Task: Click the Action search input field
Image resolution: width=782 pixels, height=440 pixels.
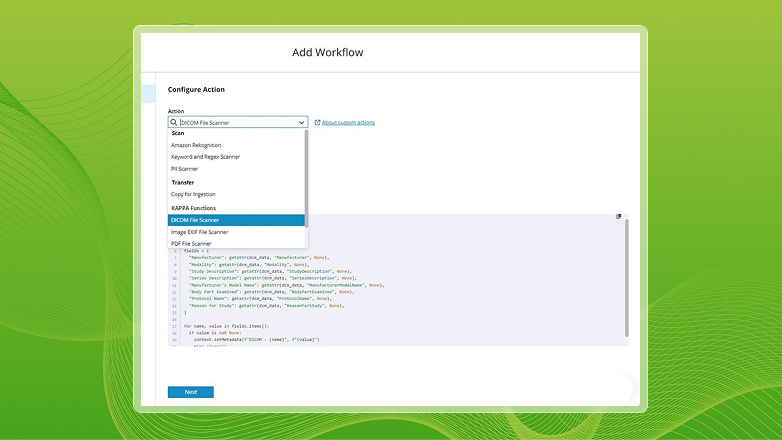Action: 238,122
